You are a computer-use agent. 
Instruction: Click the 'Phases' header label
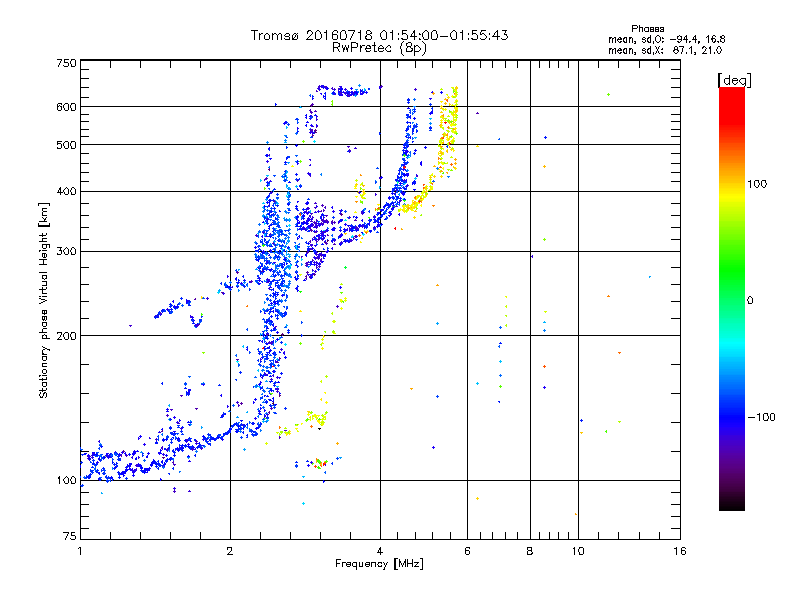pyautogui.click(x=647, y=29)
